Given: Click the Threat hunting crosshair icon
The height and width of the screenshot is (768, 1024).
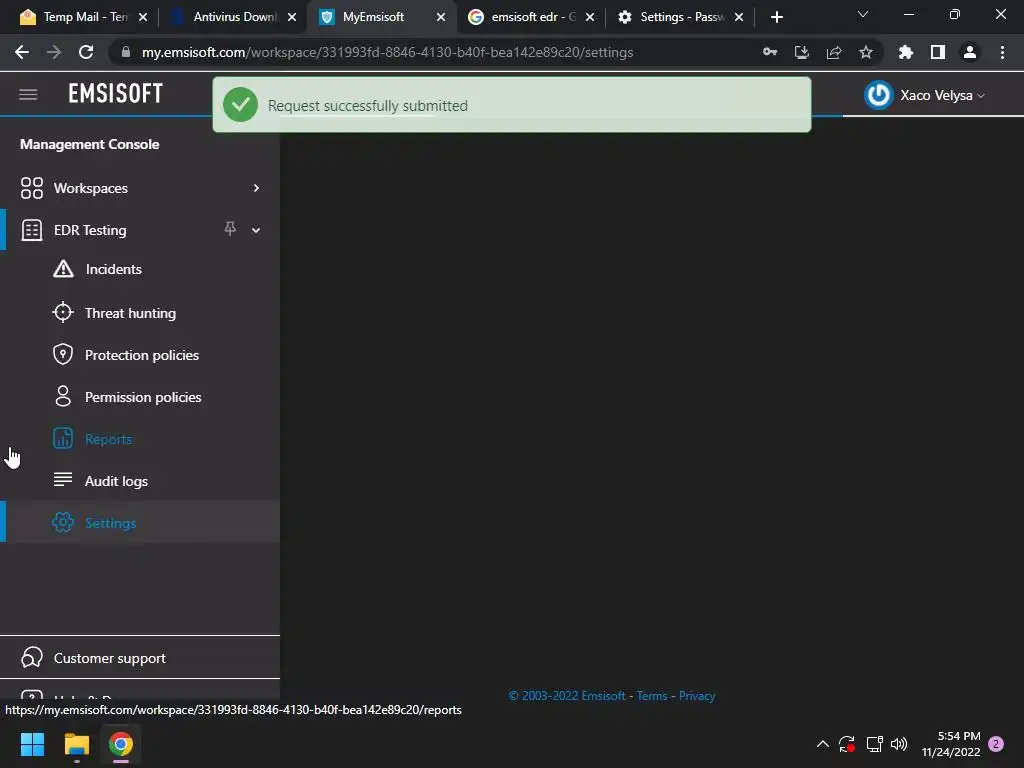Looking at the screenshot, I should [63, 312].
